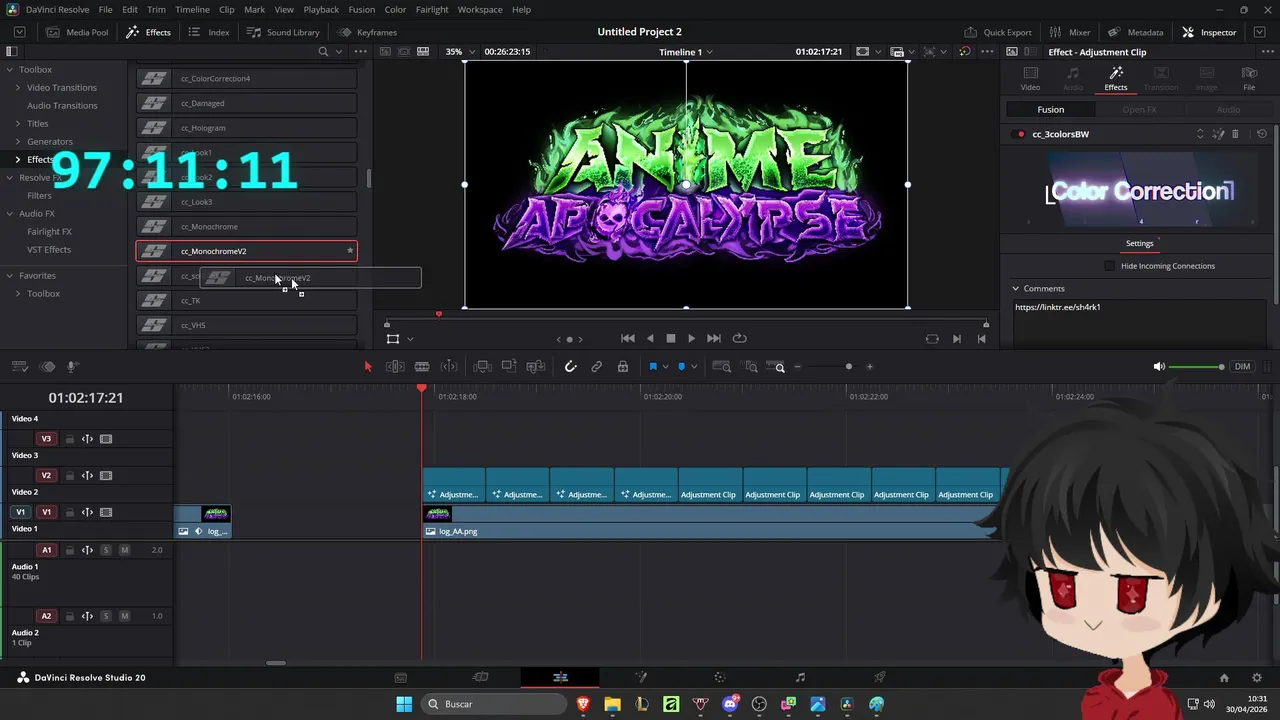
Task: Click the Windows Start button
Action: coord(404,704)
